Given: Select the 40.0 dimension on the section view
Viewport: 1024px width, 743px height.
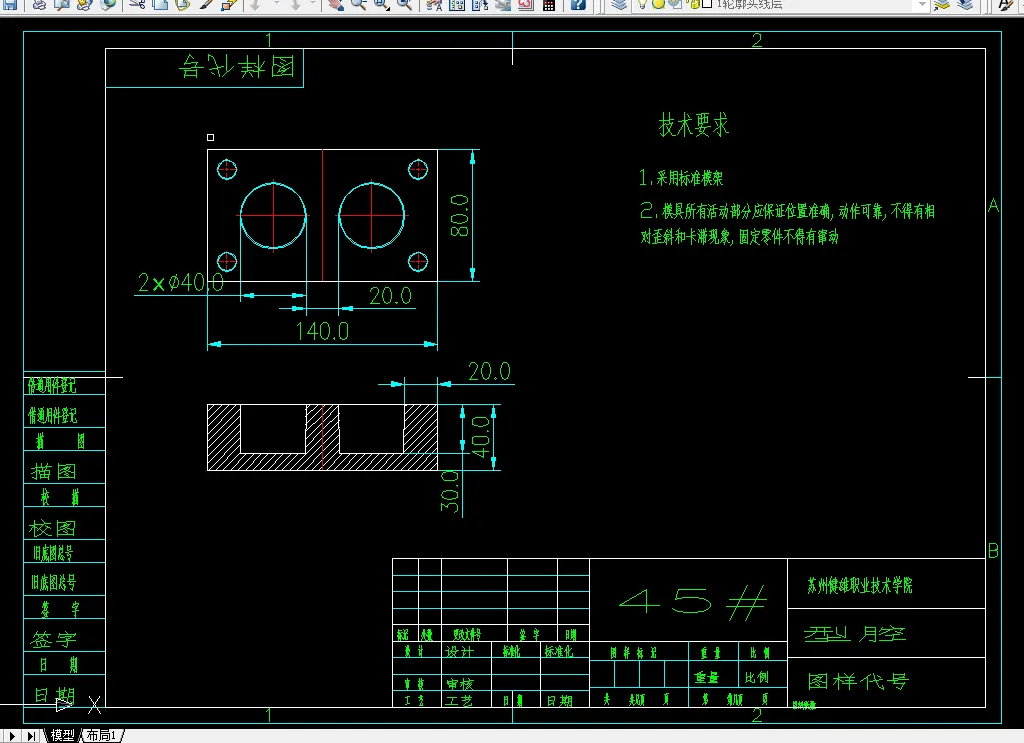Looking at the screenshot, I should click(480, 436).
